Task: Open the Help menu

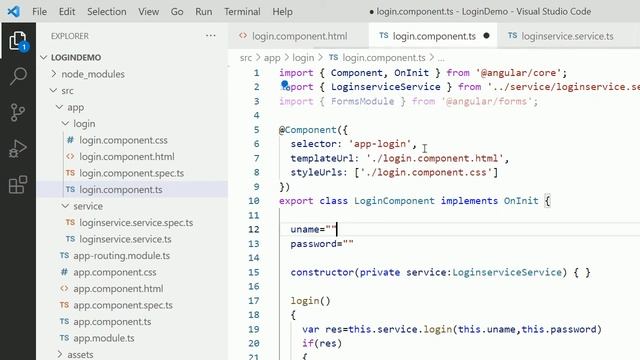Action: coord(282,11)
